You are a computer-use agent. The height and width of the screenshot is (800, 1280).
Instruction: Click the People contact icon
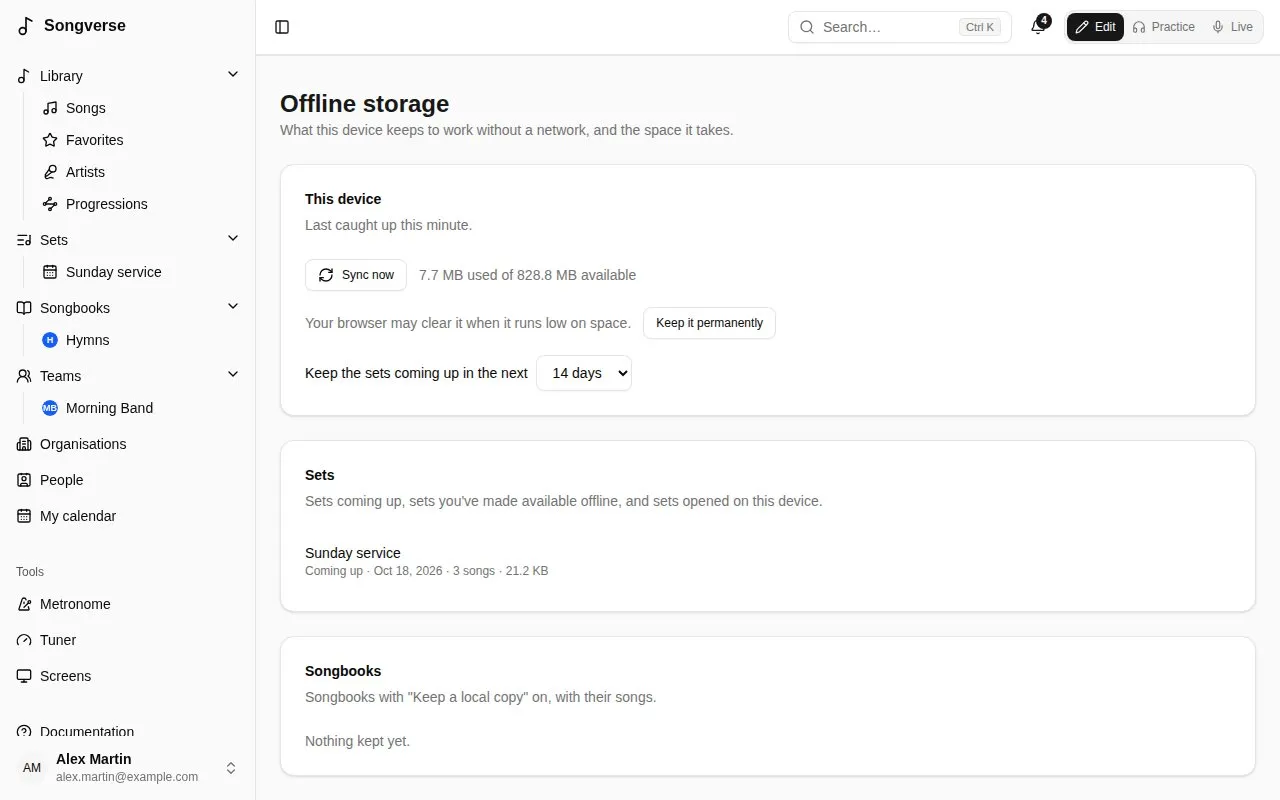(24, 480)
